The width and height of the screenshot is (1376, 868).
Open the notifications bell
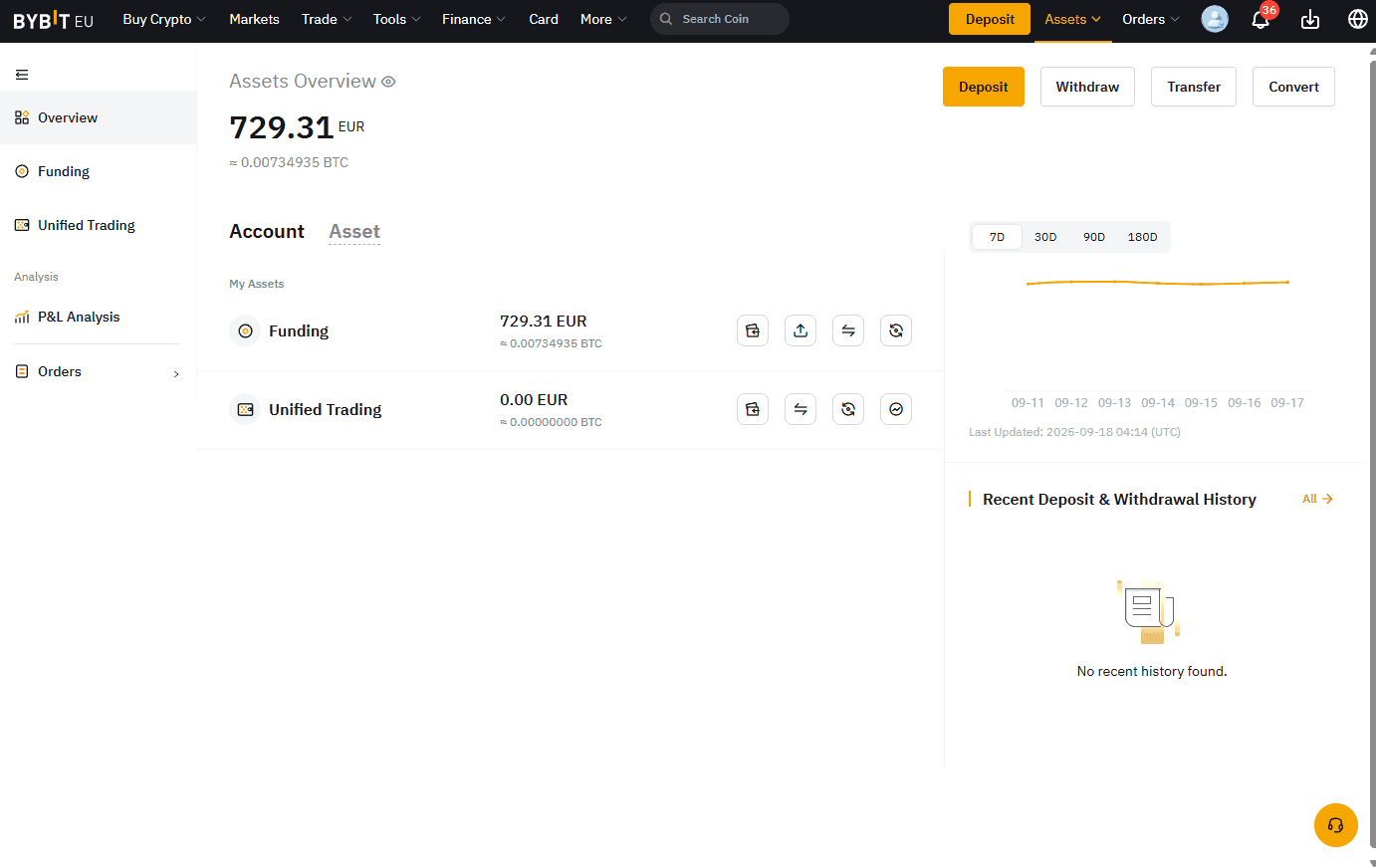1261,20
